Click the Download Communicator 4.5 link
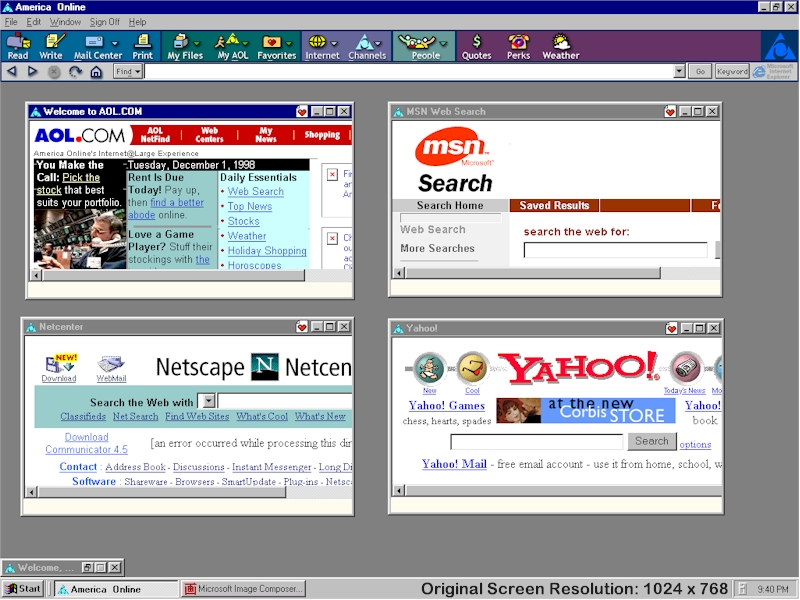This screenshot has height=600, width=800. tap(86, 443)
